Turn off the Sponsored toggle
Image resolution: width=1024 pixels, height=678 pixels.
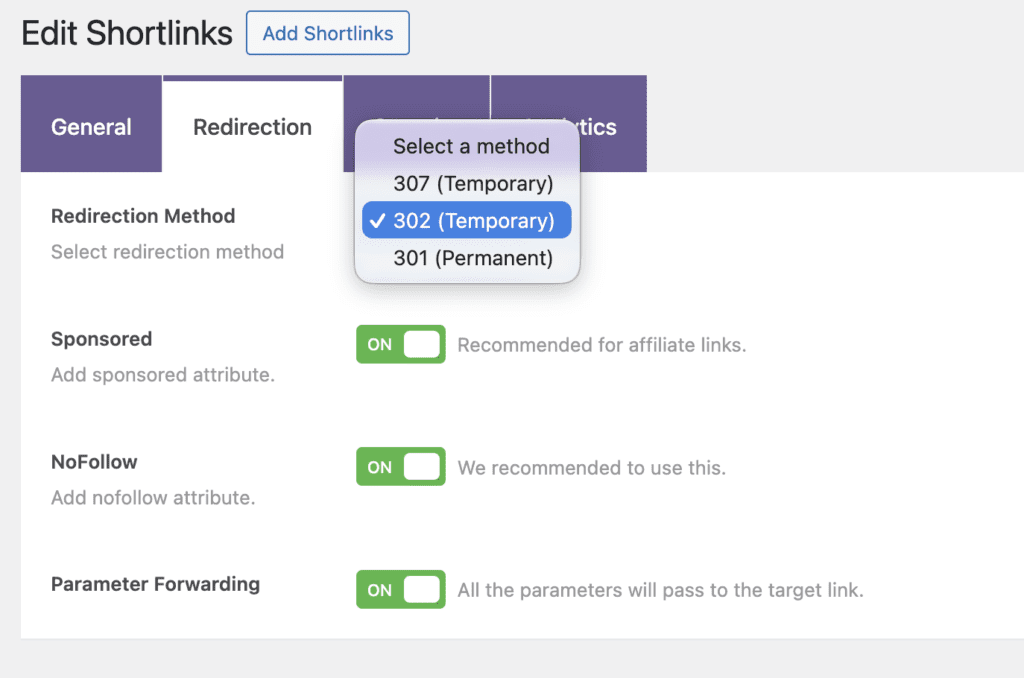400,344
